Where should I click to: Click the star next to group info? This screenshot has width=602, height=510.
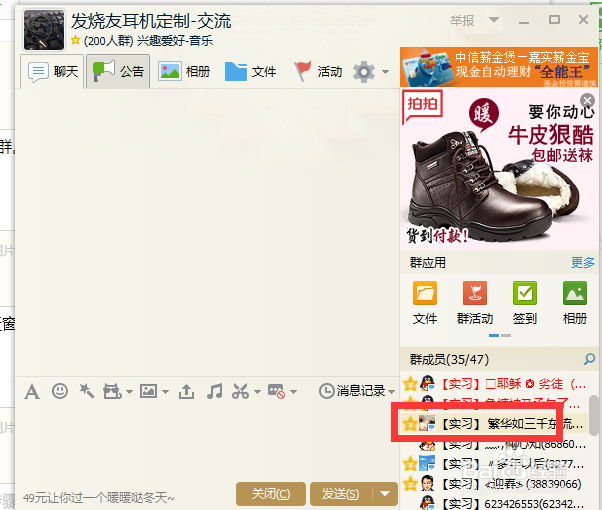75,40
